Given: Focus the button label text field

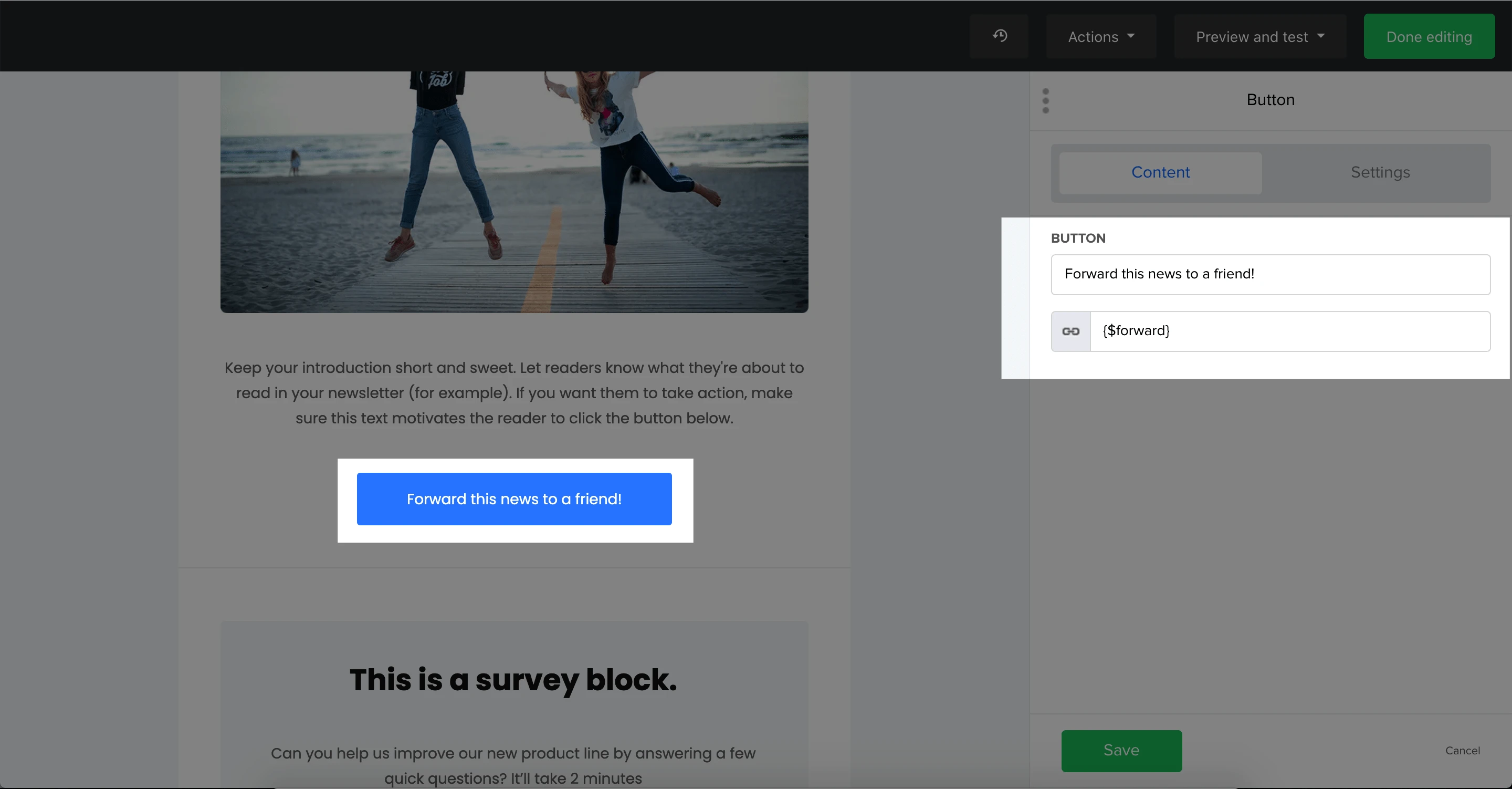Looking at the screenshot, I should point(1270,274).
